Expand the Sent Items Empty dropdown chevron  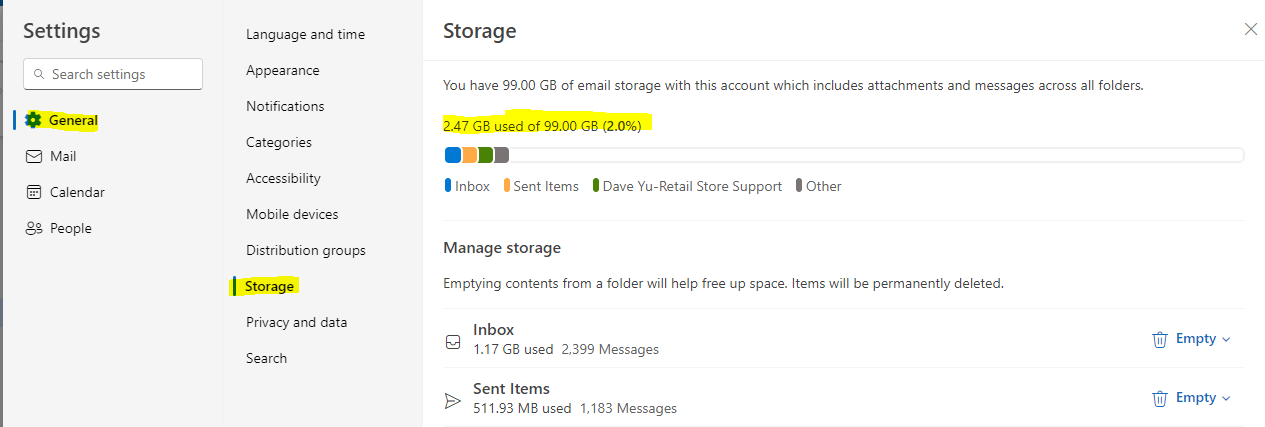point(1227,399)
